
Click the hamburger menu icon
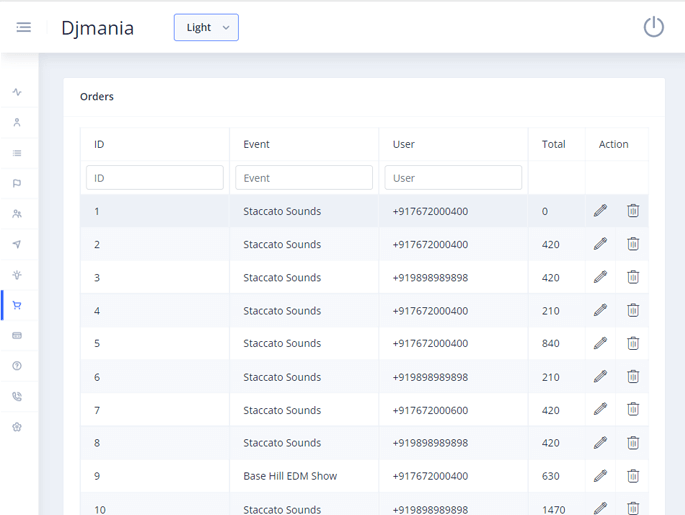pyautogui.click(x=23, y=27)
